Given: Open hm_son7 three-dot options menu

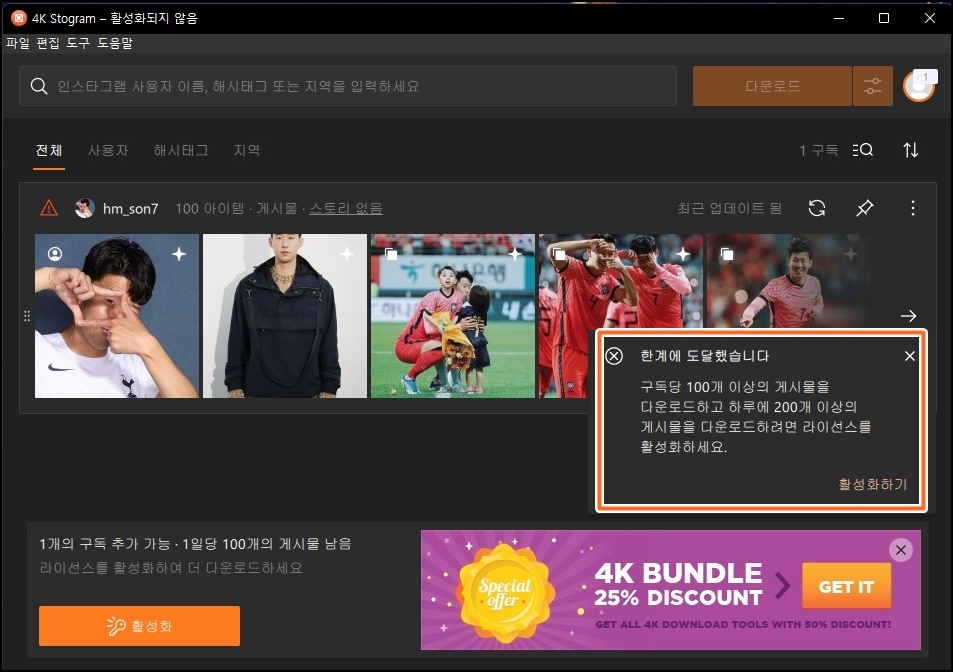Looking at the screenshot, I should click(912, 208).
